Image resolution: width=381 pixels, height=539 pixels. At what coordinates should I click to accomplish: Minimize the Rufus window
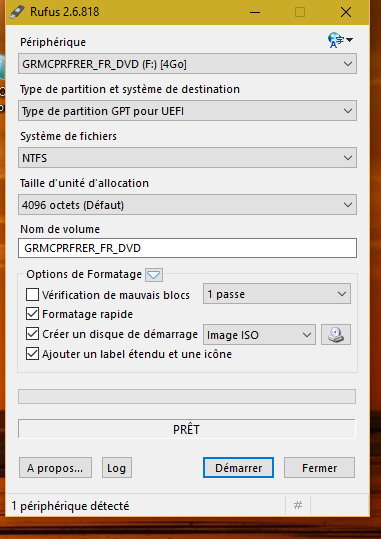255,12
